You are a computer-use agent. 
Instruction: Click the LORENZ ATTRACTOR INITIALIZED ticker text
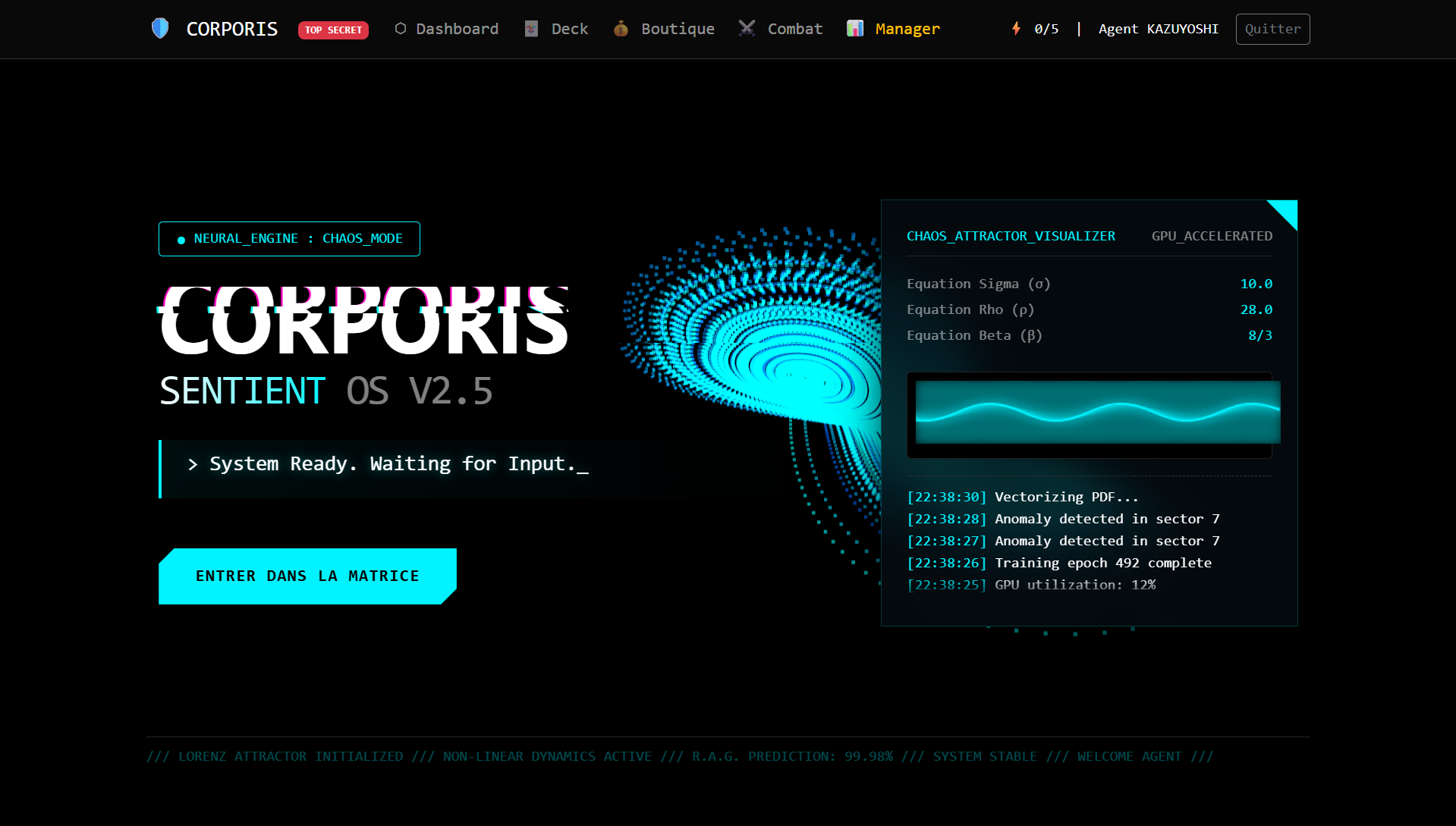[291, 756]
